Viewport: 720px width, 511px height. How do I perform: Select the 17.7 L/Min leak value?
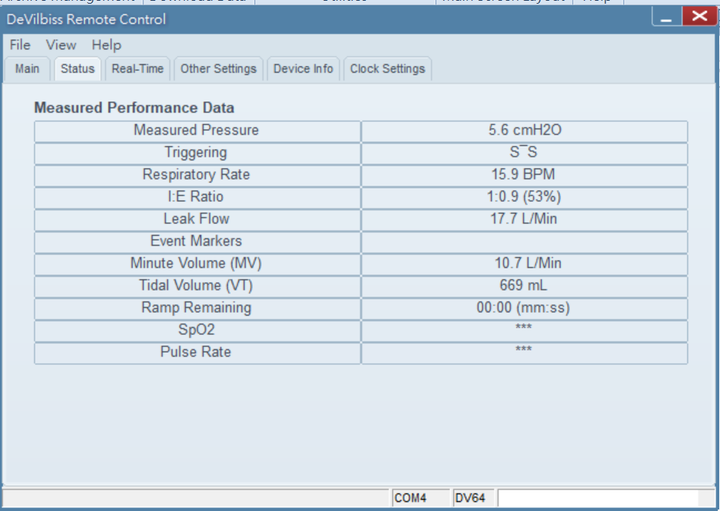coord(523,219)
